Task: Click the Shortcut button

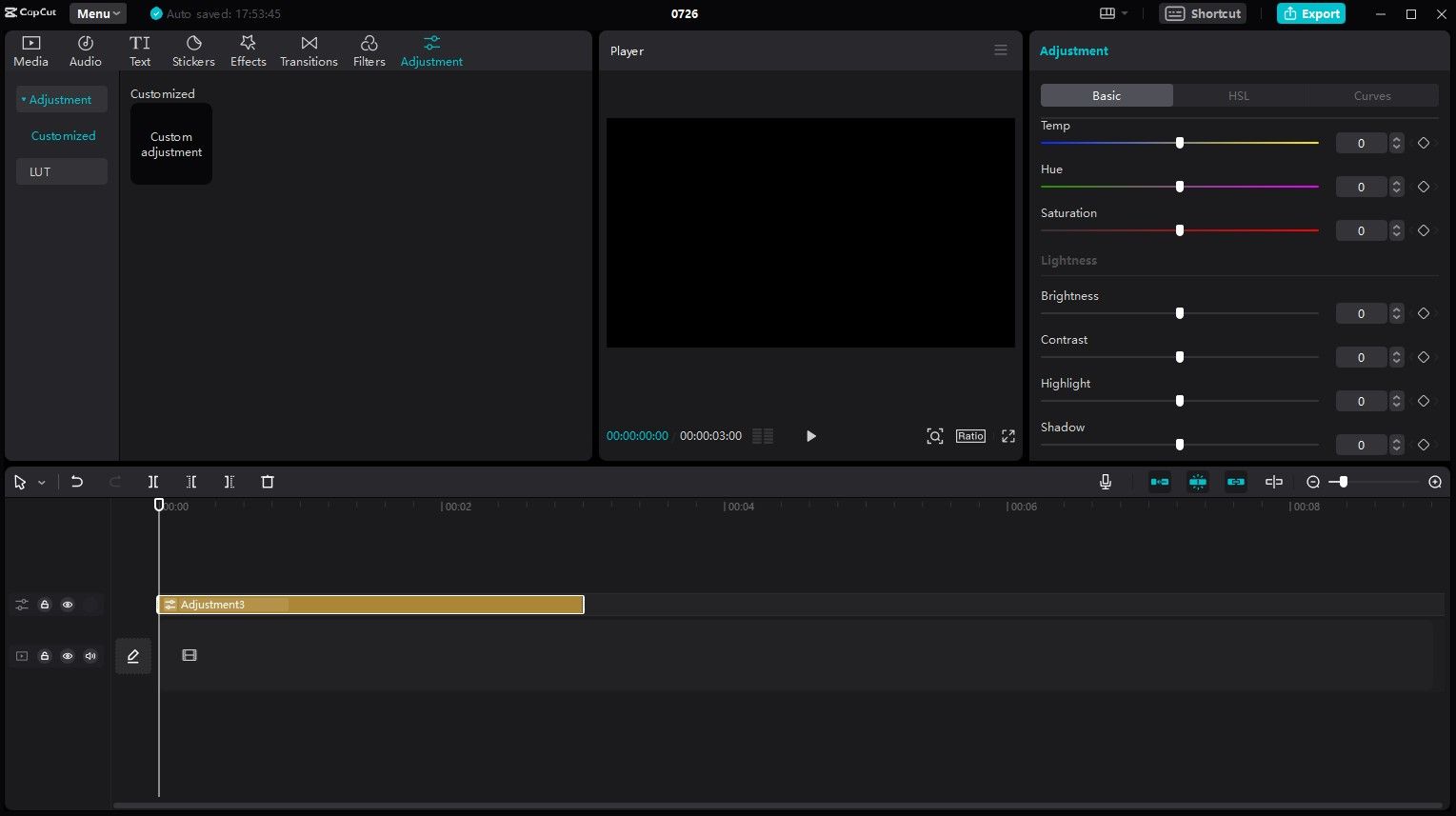Action: tap(1203, 13)
